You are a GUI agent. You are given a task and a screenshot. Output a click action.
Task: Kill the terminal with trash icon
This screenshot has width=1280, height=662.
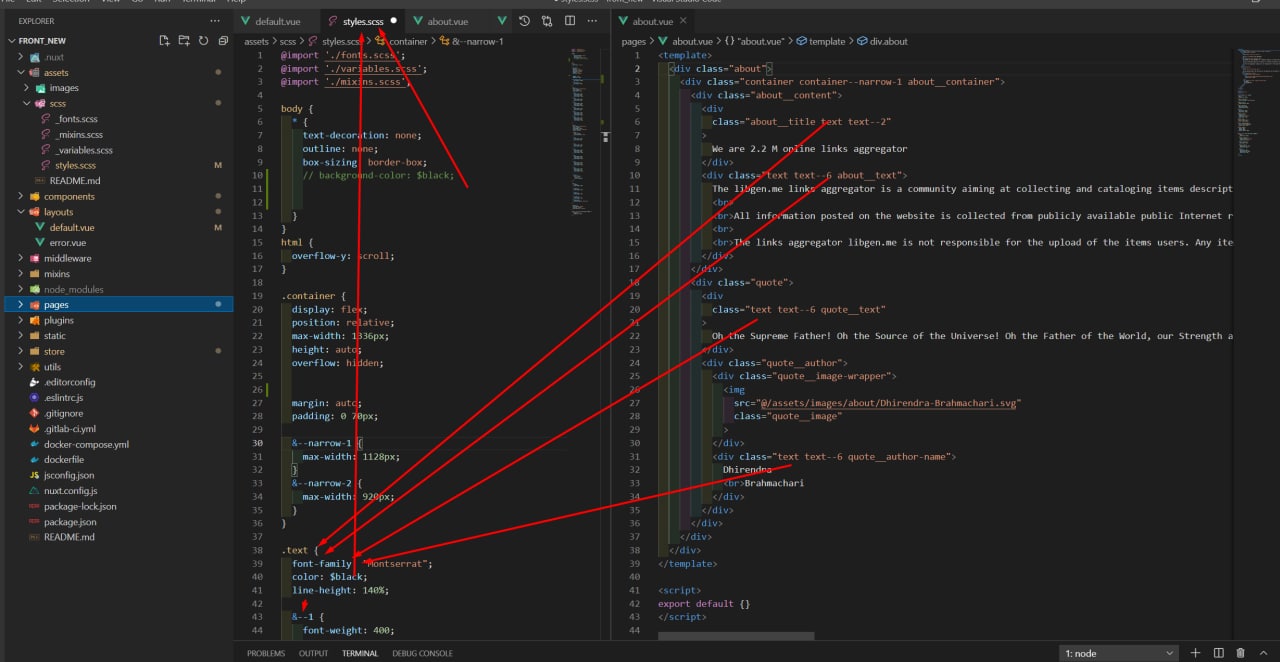[x=1241, y=653]
